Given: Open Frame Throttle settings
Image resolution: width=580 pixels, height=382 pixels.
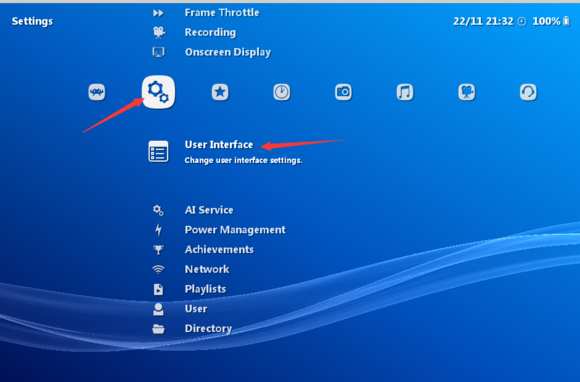Looking at the screenshot, I should [x=222, y=13].
